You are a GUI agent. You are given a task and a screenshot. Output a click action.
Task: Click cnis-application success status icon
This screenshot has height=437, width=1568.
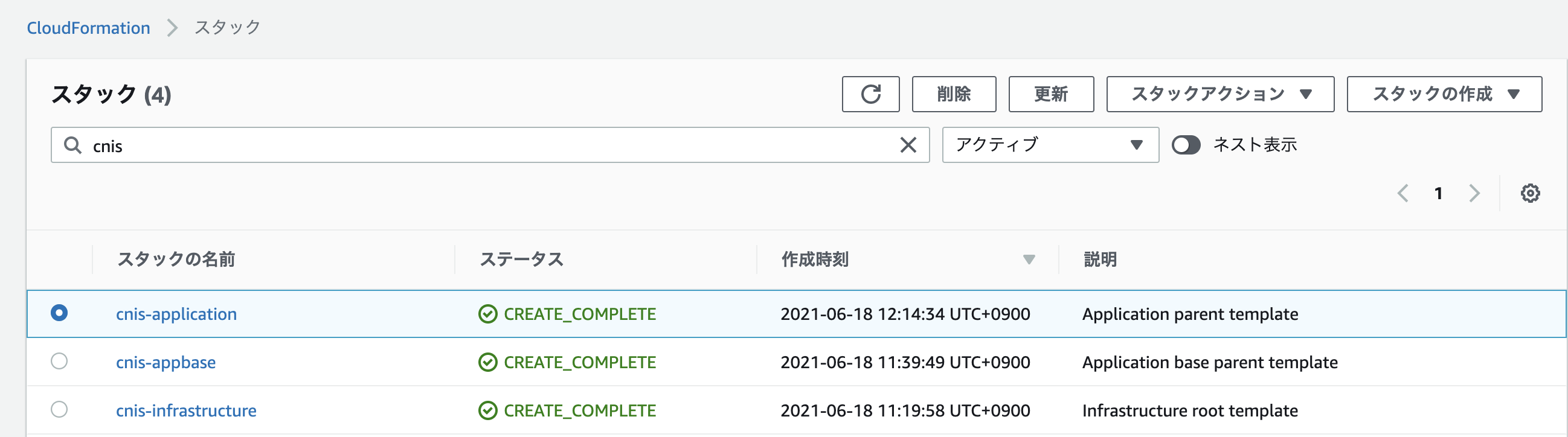487,314
